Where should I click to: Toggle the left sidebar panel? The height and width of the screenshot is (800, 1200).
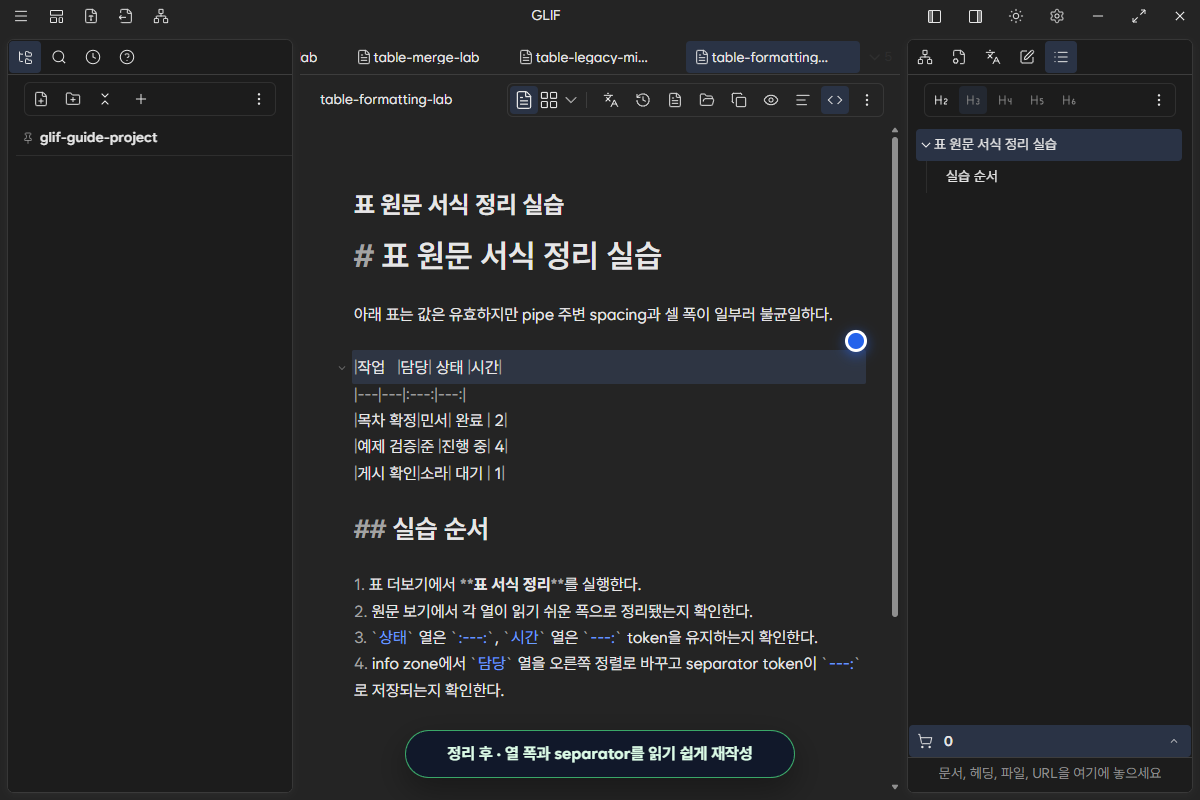935,16
